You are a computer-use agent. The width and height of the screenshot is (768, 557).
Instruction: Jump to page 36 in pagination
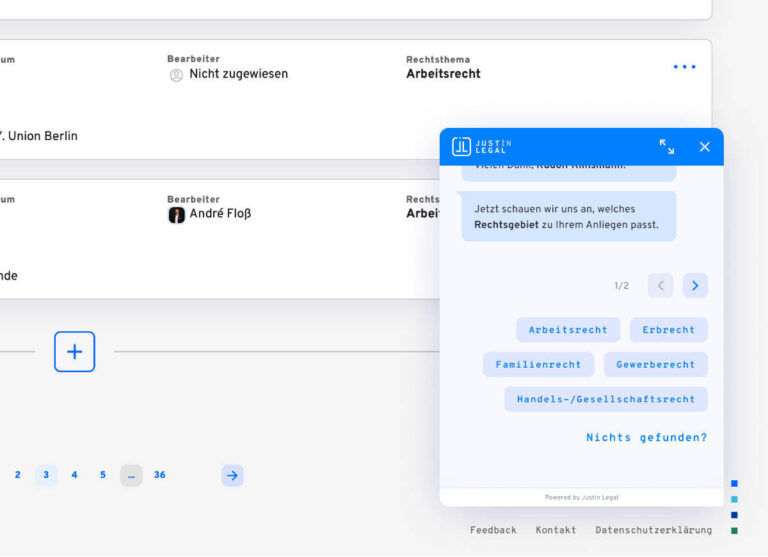[x=160, y=475]
